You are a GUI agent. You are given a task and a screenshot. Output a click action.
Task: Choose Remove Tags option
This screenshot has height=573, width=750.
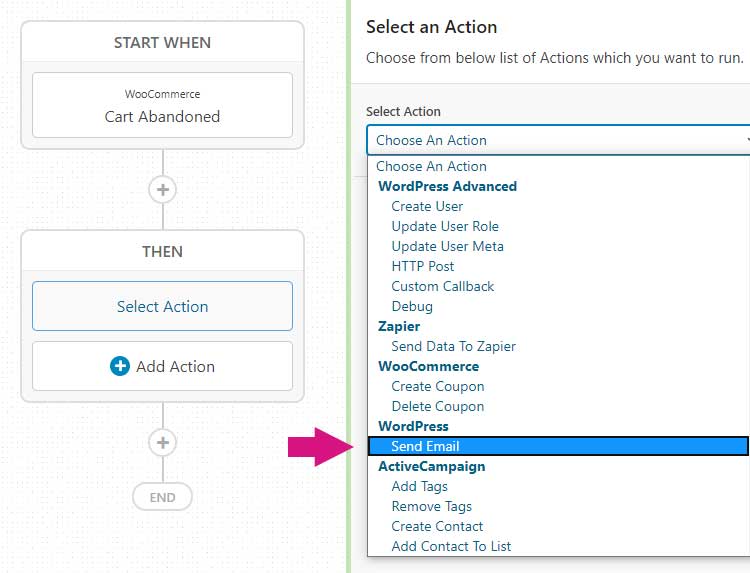click(x=431, y=507)
